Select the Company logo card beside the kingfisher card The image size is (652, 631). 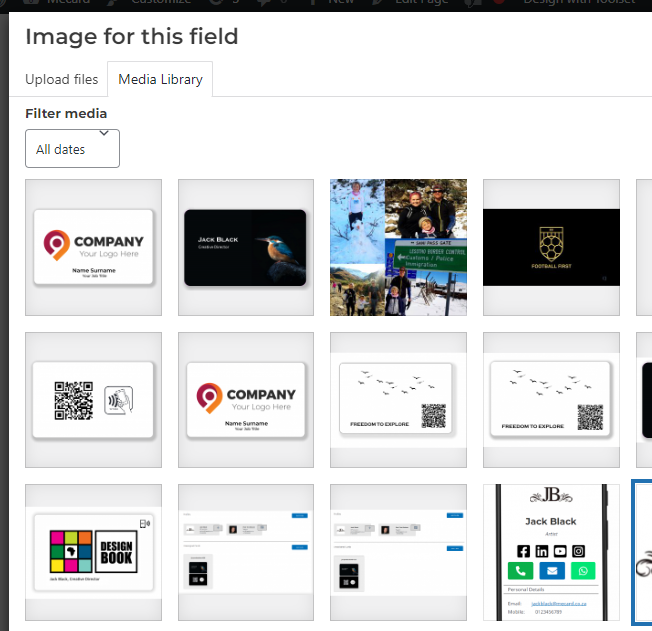coord(94,247)
